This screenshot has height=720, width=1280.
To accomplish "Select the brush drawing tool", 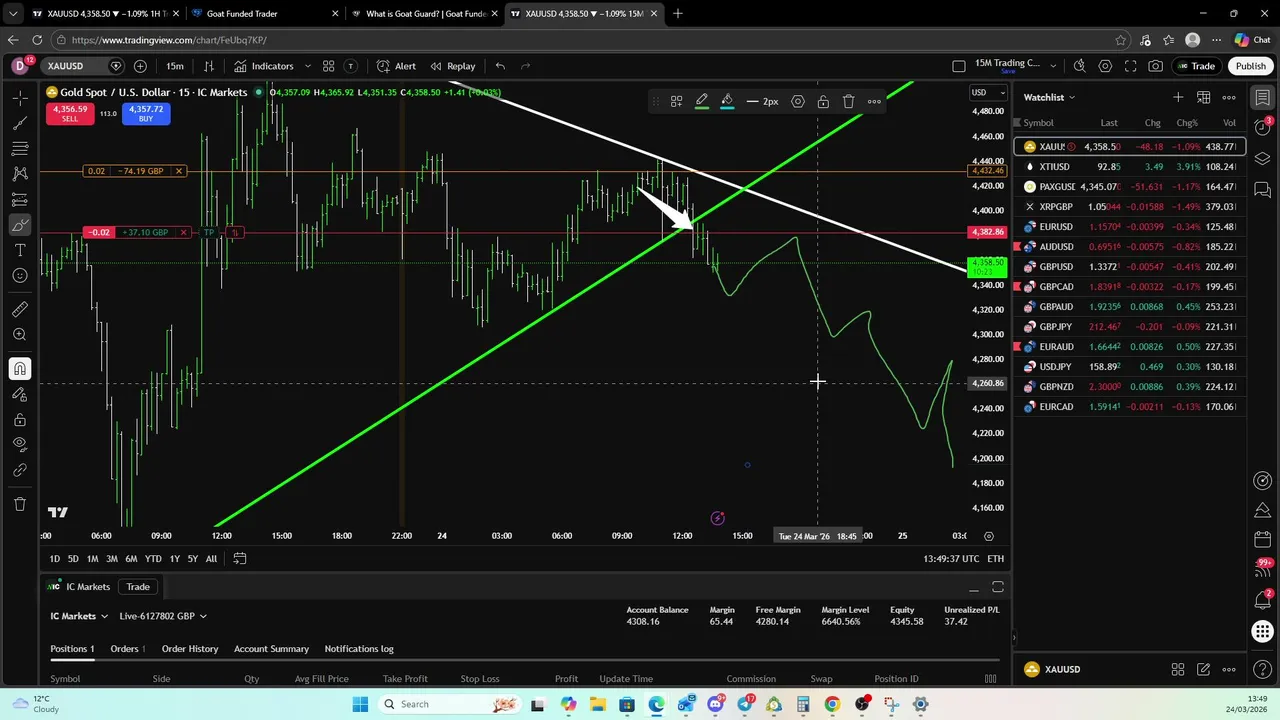I will pyautogui.click(x=20, y=225).
